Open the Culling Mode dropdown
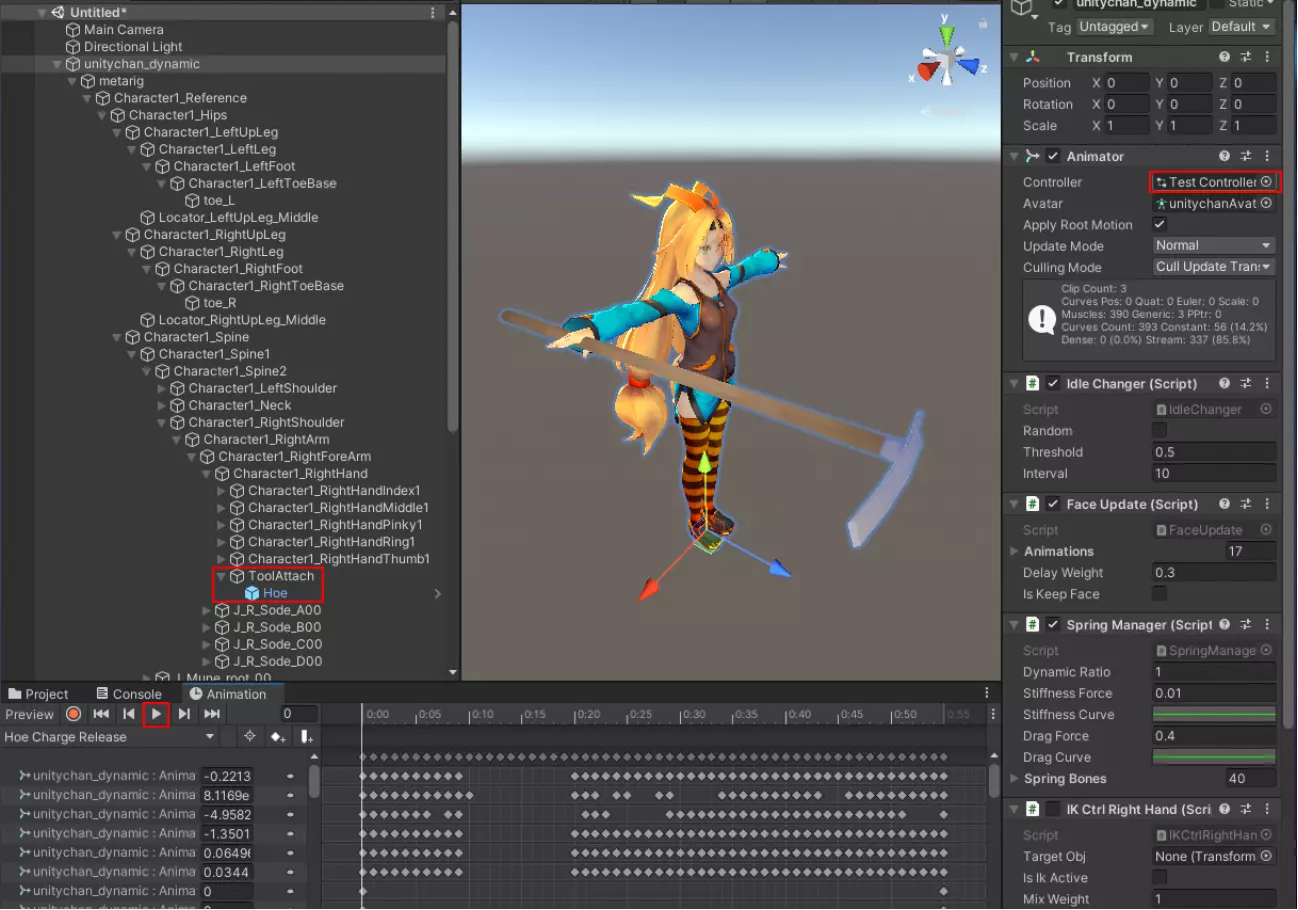The image size is (1298, 910). pos(1214,267)
